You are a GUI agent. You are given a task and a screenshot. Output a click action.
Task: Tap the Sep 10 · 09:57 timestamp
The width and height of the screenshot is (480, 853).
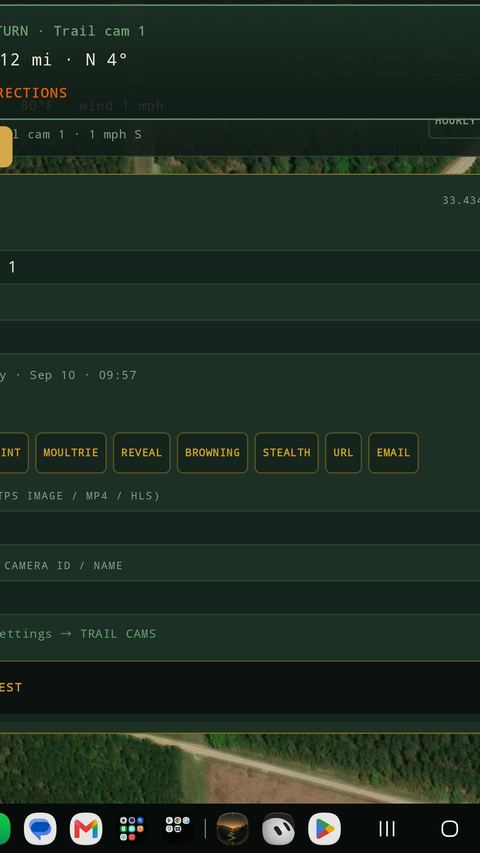point(83,375)
